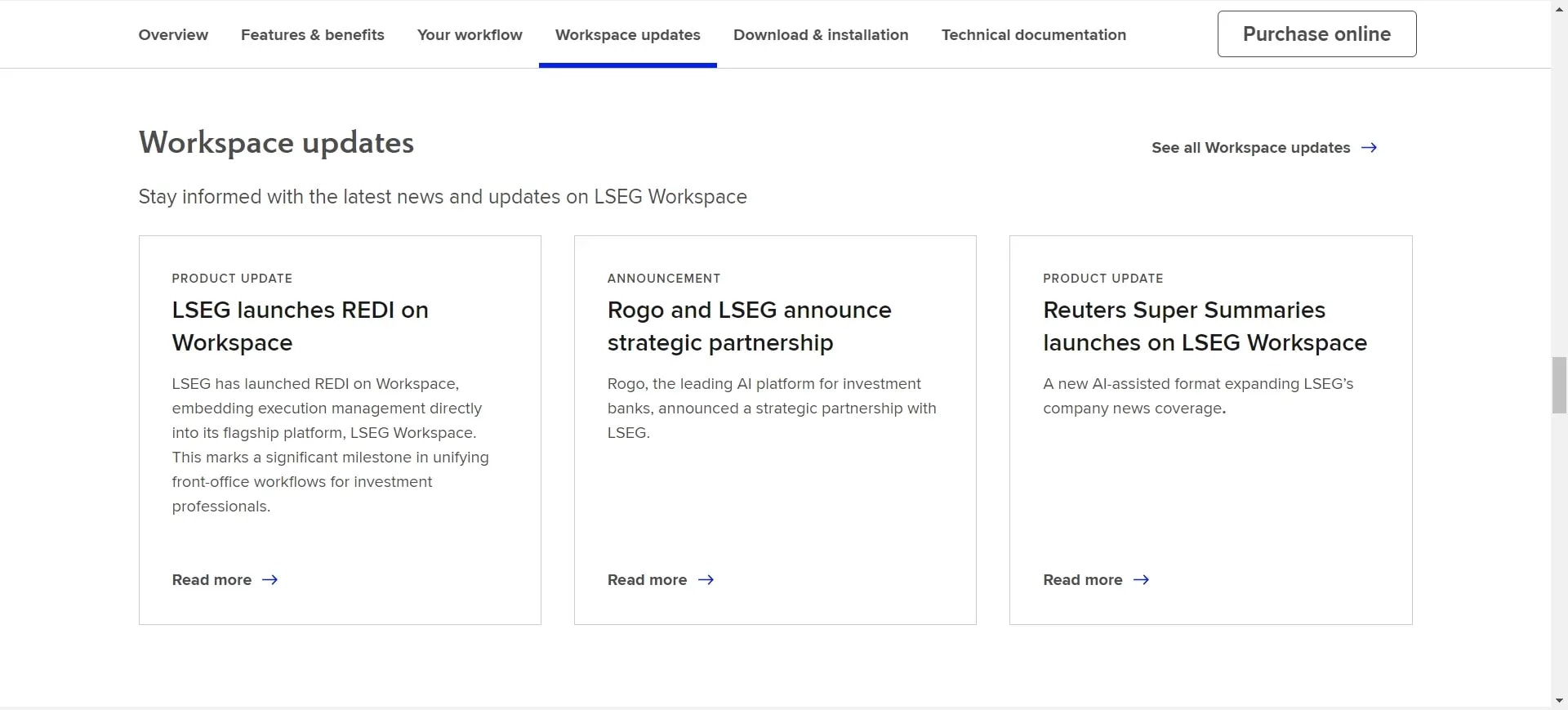The width and height of the screenshot is (1568, 710).
Task: Go to Your workflow tab
Action: point(470,34)
